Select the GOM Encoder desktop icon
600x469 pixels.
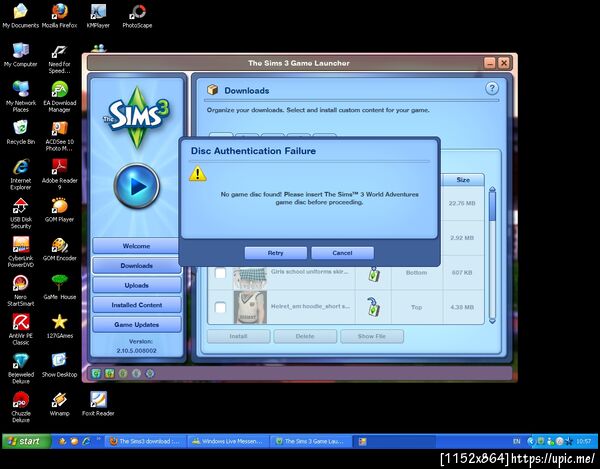click(59, 249)
